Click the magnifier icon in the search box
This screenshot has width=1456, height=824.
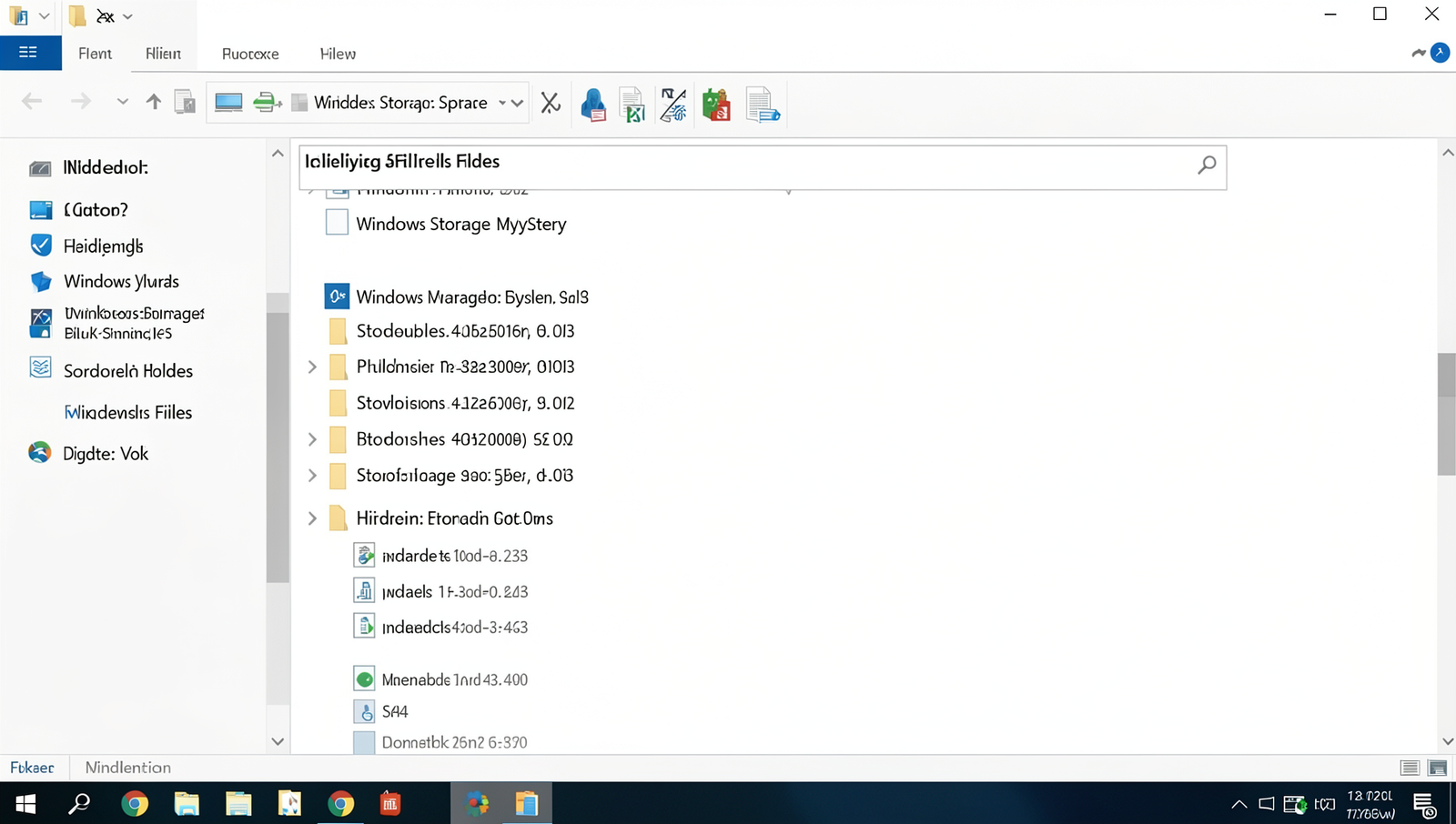[1207, 165]
